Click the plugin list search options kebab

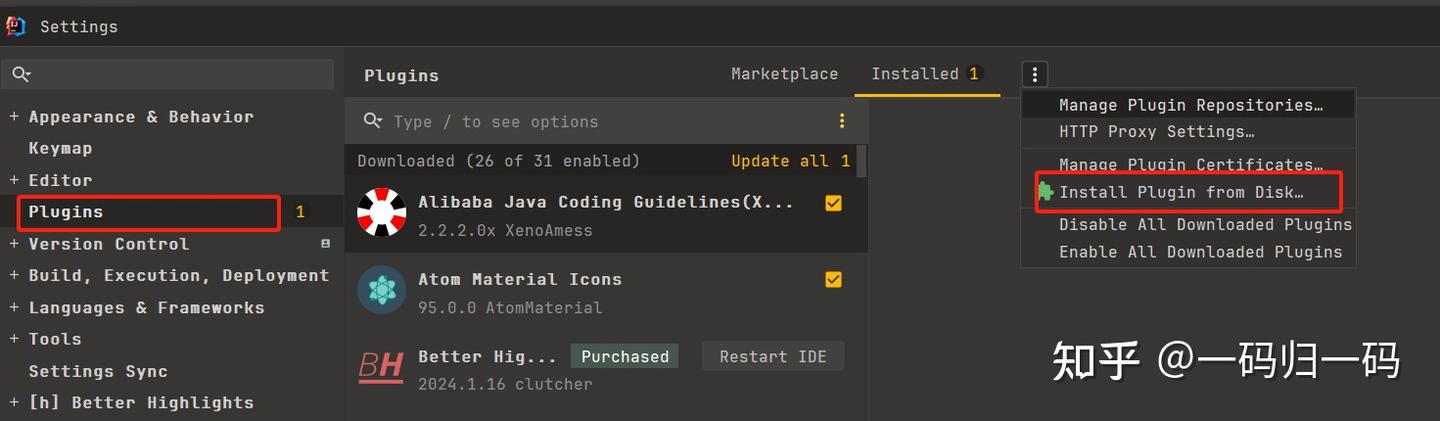pyautogui.click(x=842, y=121)
